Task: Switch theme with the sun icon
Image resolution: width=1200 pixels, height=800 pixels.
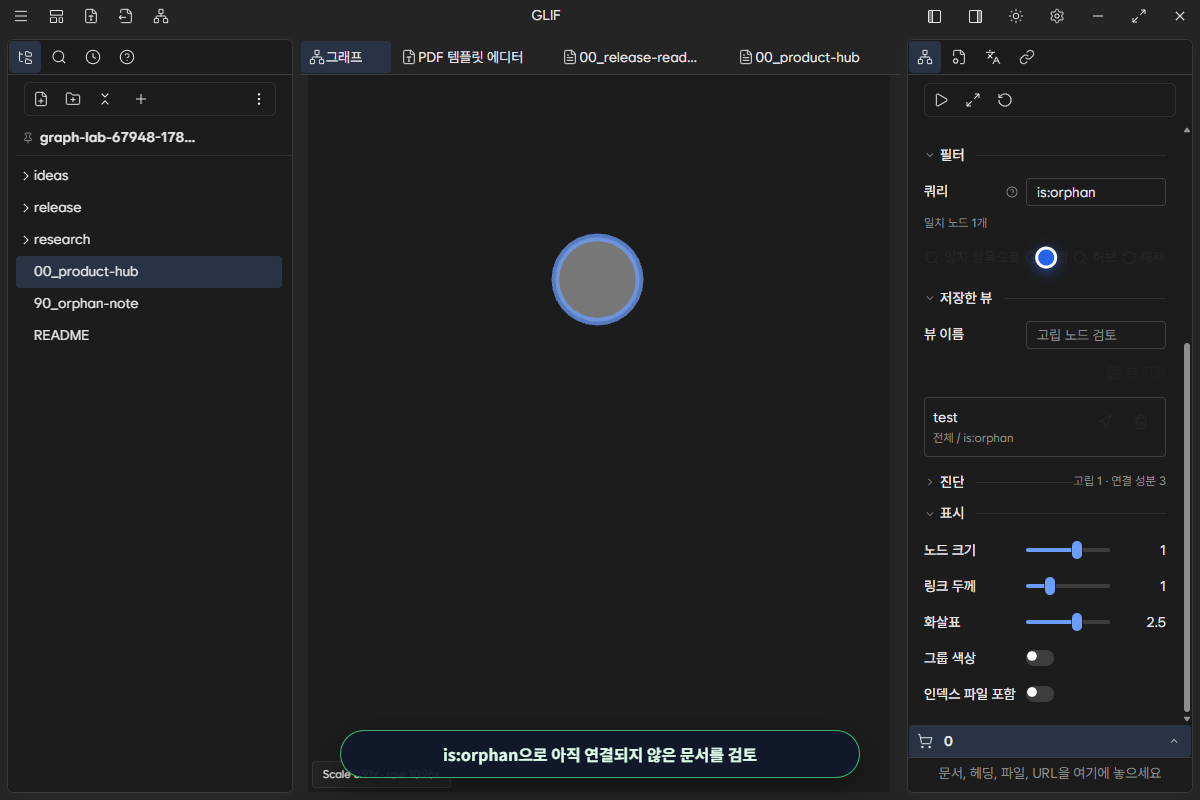Action: point(1016,16)
